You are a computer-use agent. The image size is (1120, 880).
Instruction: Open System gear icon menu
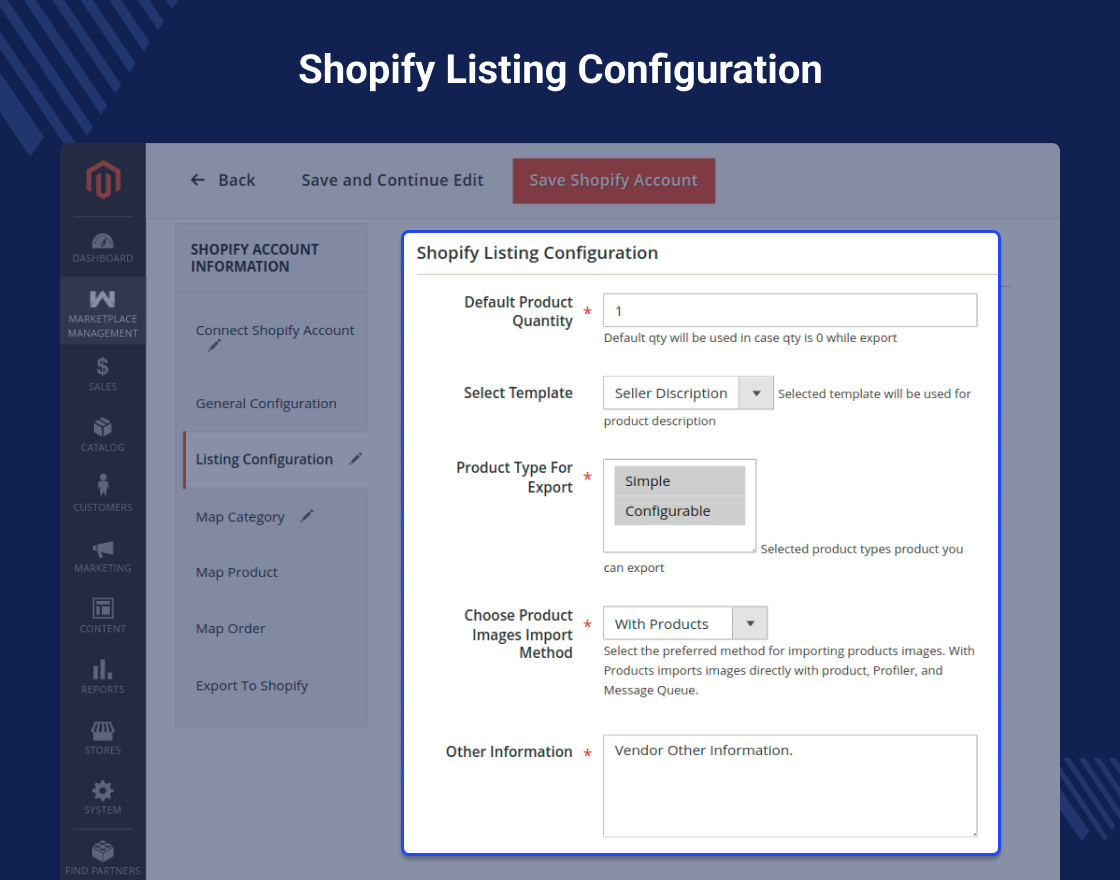[x=103, y=797]
